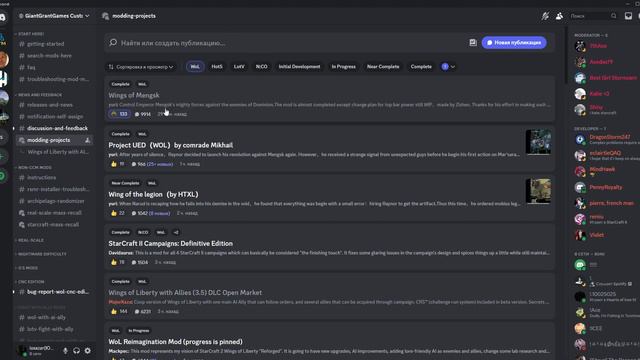
Task: Click the invite people icon on modding-projects channel
Action: point(87,140)
